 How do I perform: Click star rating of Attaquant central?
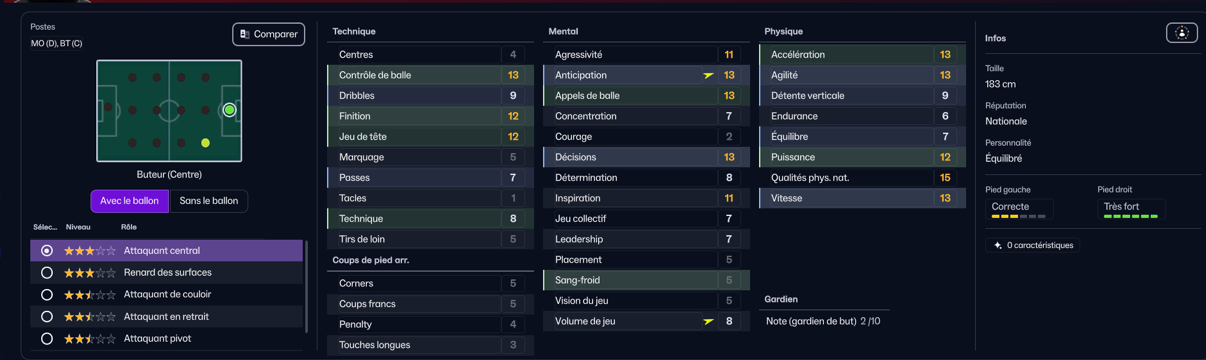[90, 251]
